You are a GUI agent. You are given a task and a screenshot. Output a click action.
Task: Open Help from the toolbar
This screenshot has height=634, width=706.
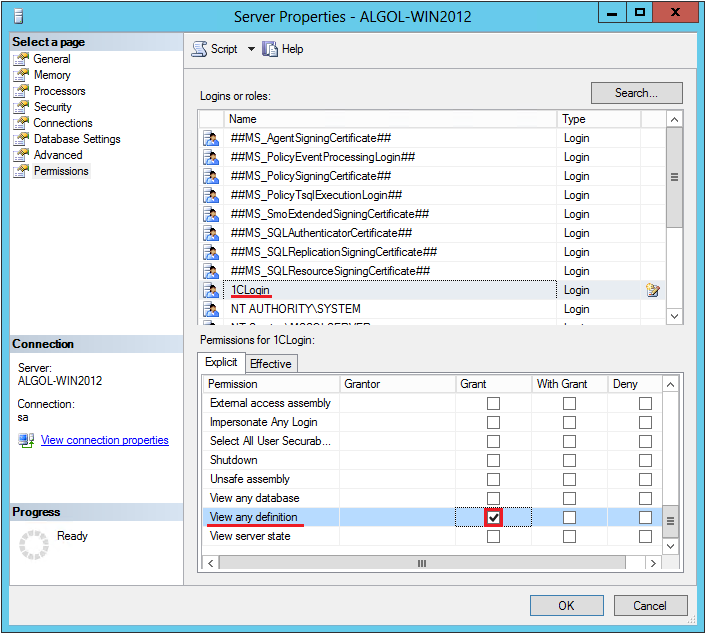270,49
